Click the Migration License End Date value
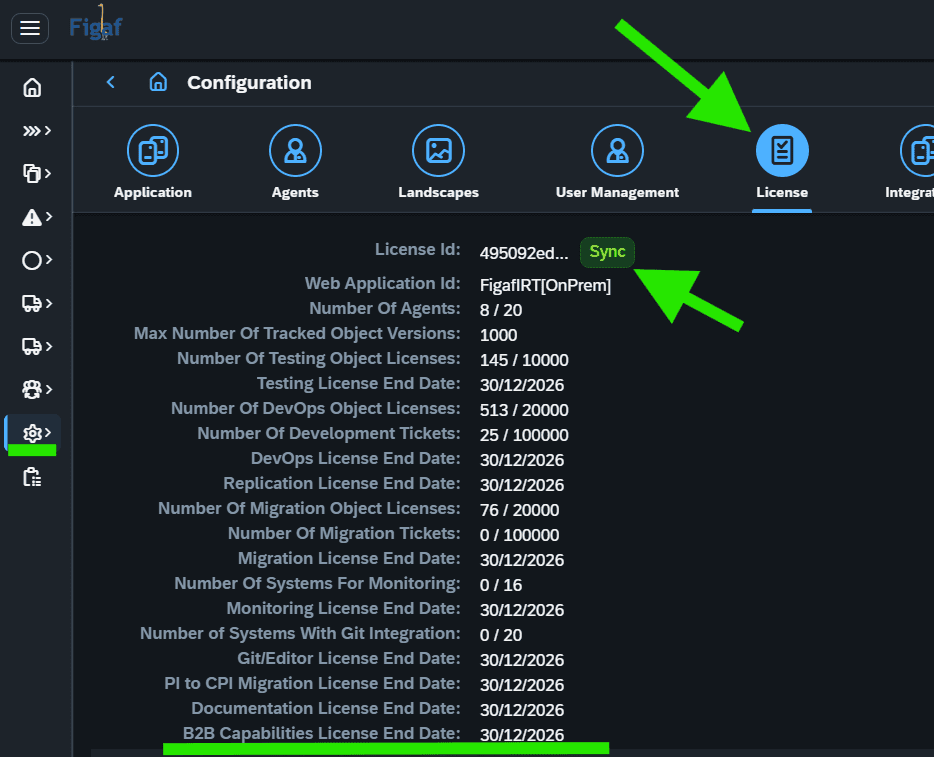Viewport: 934px width, 757px height. [x=521, y=560]
